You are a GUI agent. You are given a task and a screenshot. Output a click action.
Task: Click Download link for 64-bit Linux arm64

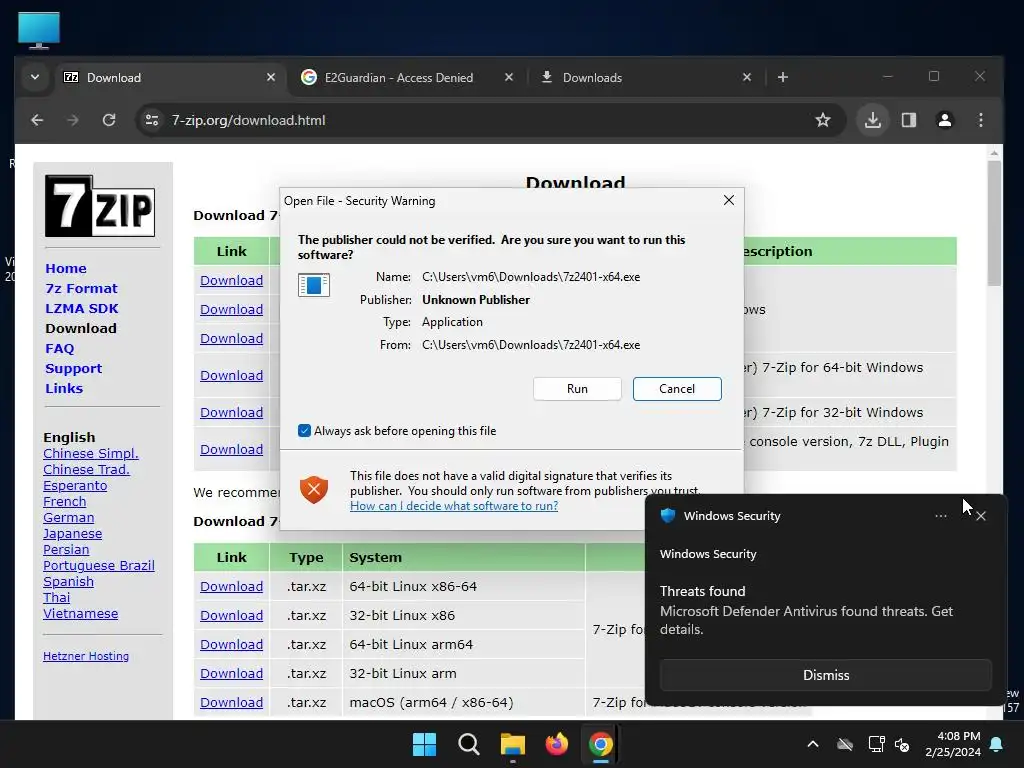click(x=231, y=644)
